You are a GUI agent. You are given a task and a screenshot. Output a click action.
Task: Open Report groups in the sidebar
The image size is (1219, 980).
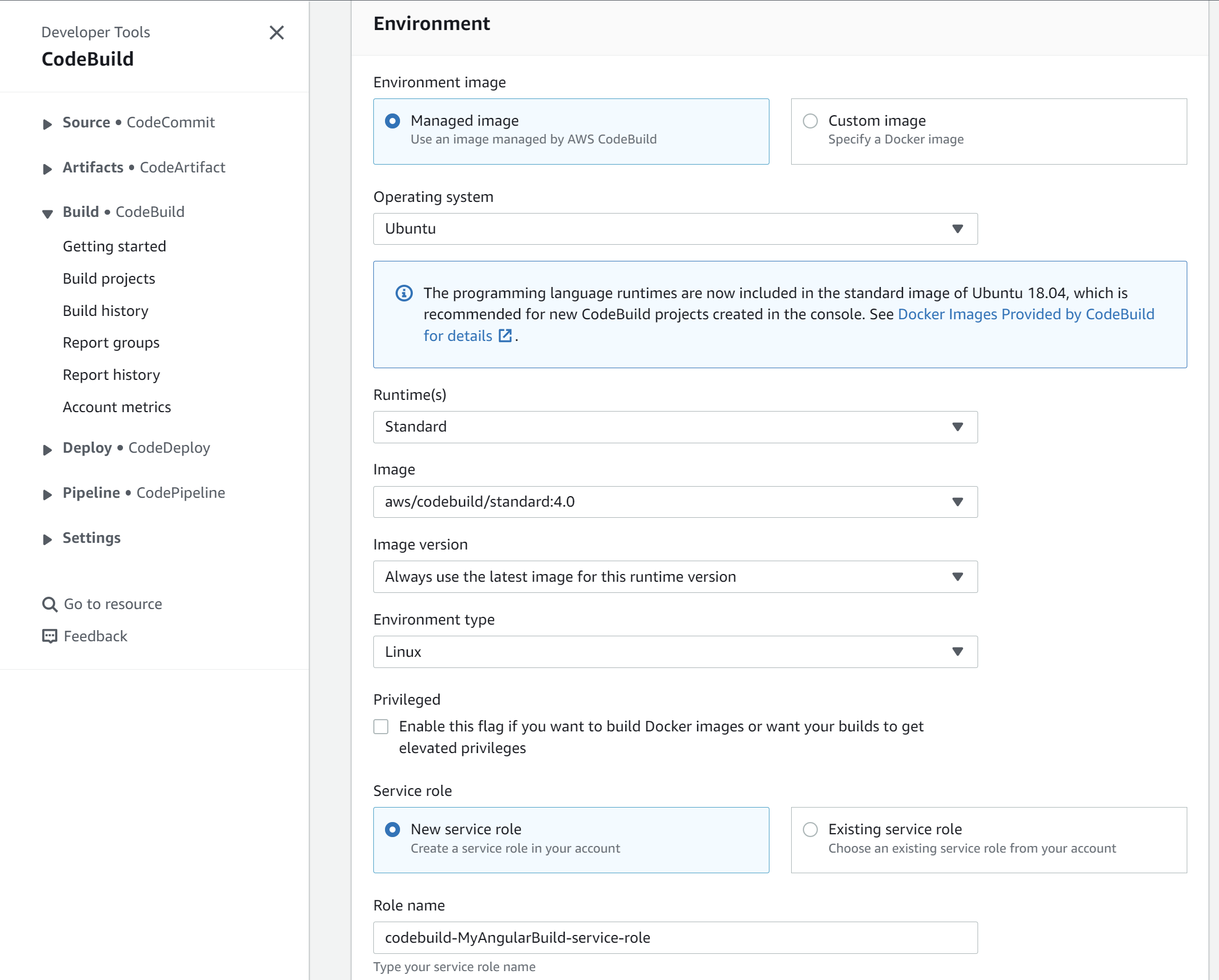click(111, 343)
